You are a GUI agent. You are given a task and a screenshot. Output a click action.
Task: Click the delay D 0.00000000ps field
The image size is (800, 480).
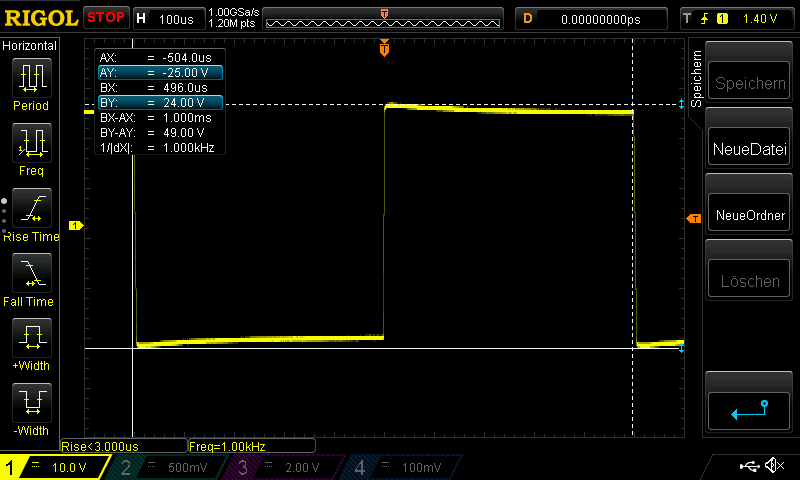(x=591, y=19)
